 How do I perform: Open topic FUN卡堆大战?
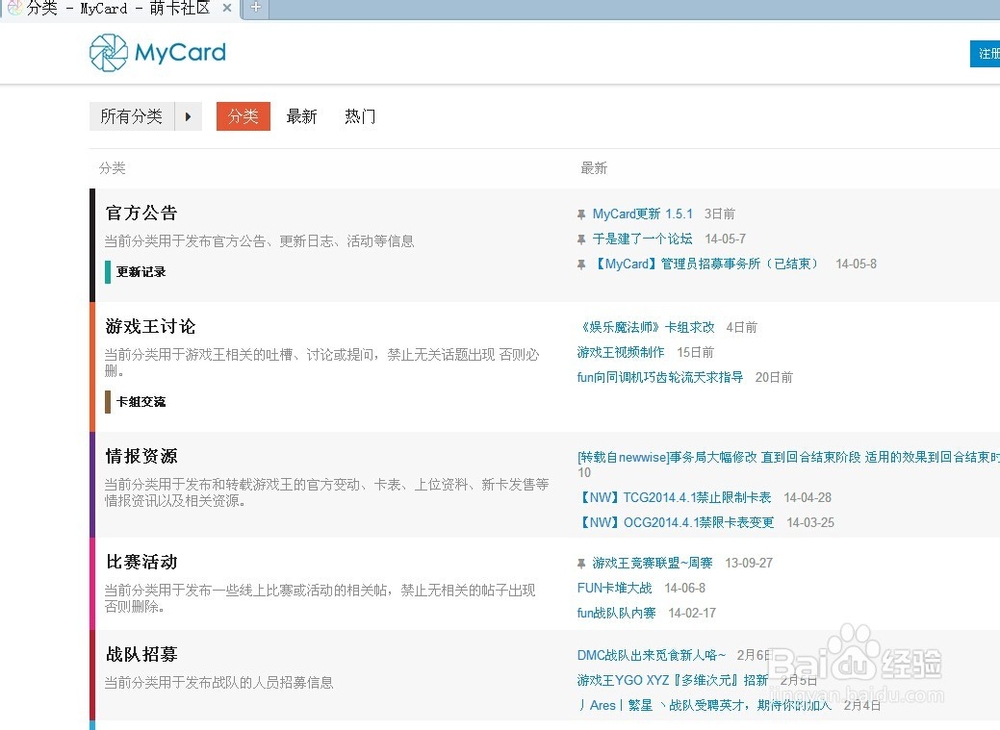615,588
